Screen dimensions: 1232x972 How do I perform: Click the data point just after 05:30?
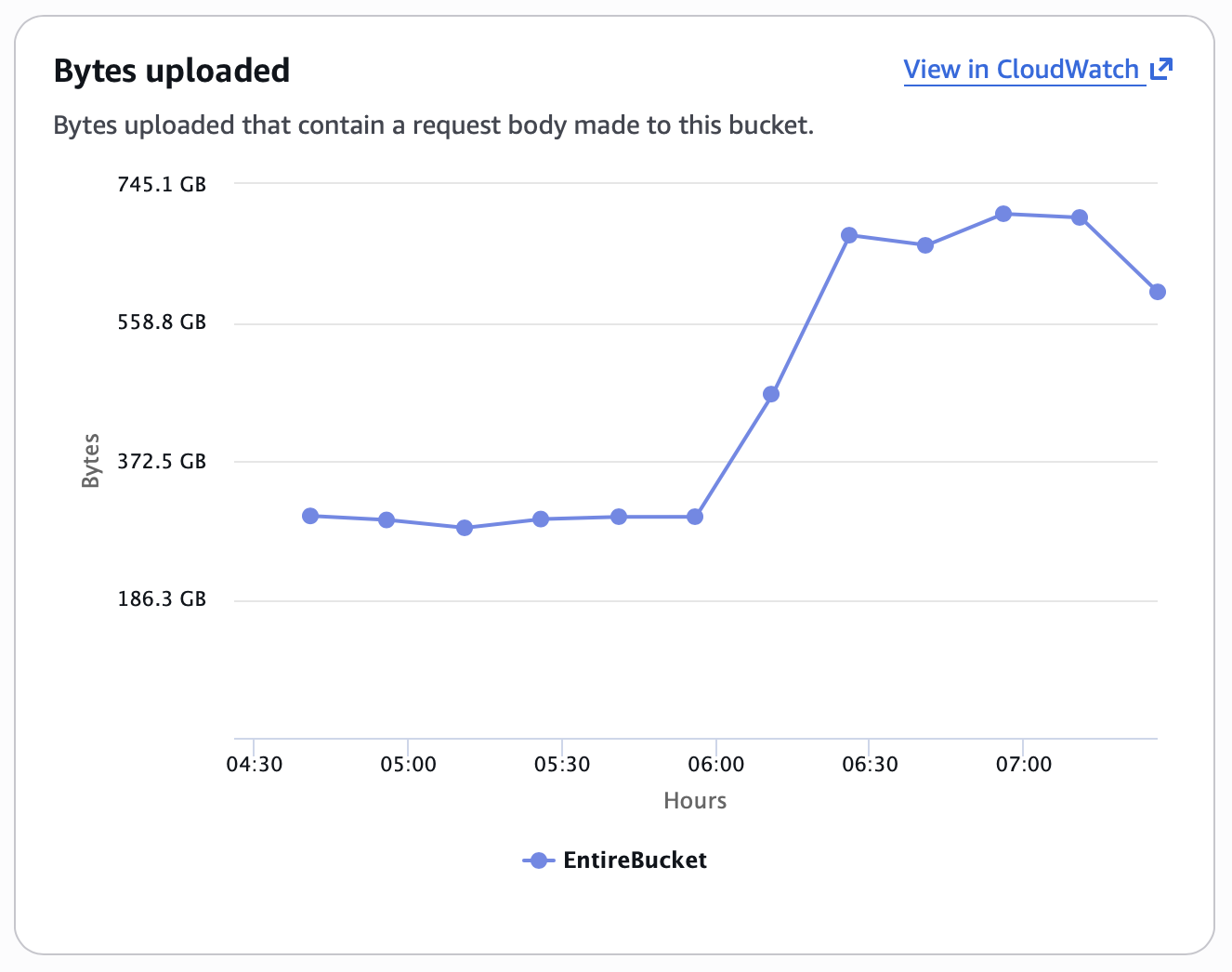619,517
